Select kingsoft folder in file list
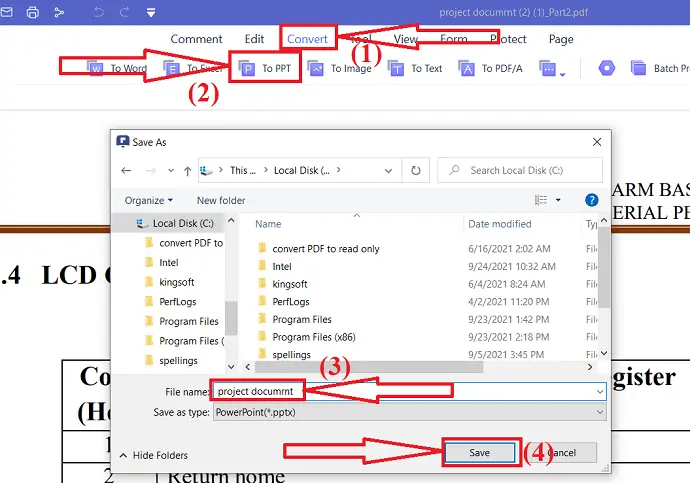The height and width of the screenshot is (483, 690). [x=282, y=284]
